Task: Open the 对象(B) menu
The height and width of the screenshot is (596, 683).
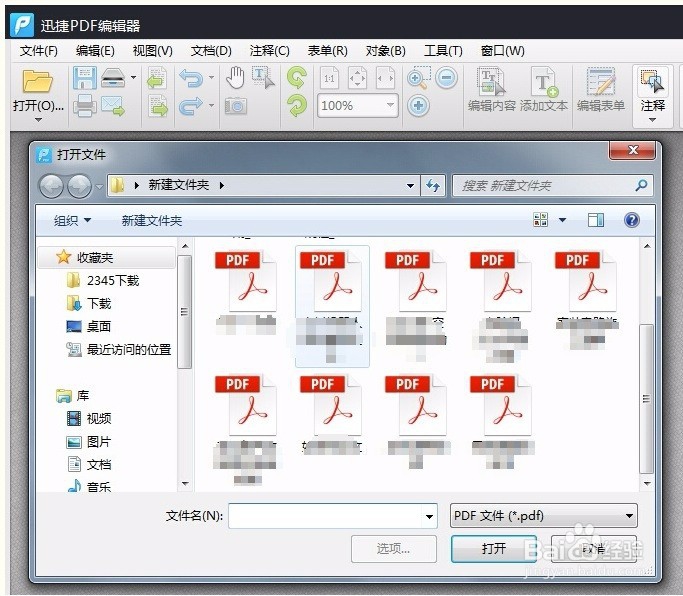Action: tap(385, 51)
